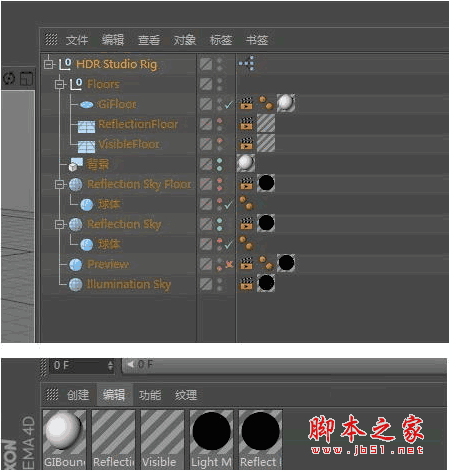The image size is (452, 471).
Task: Click the compositing tag on Reflection Sky
Action: (247, 224)
